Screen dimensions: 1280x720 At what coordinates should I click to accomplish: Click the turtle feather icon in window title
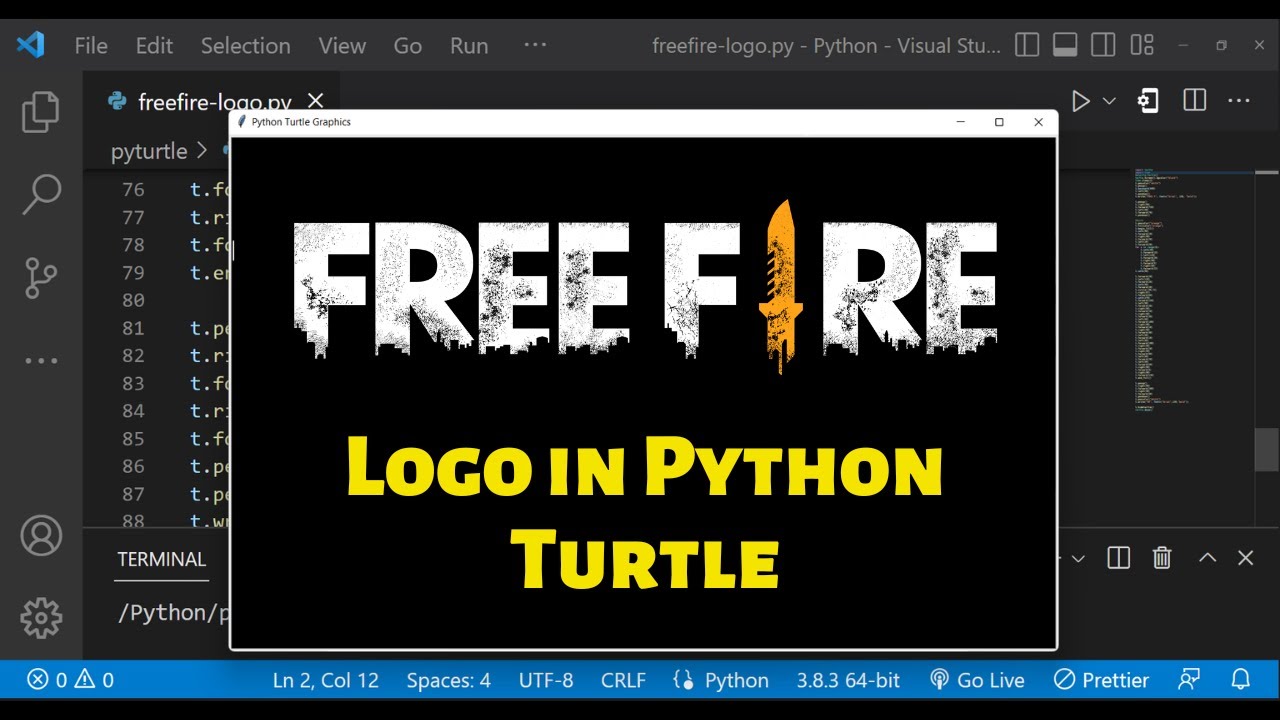pos(241,122)
